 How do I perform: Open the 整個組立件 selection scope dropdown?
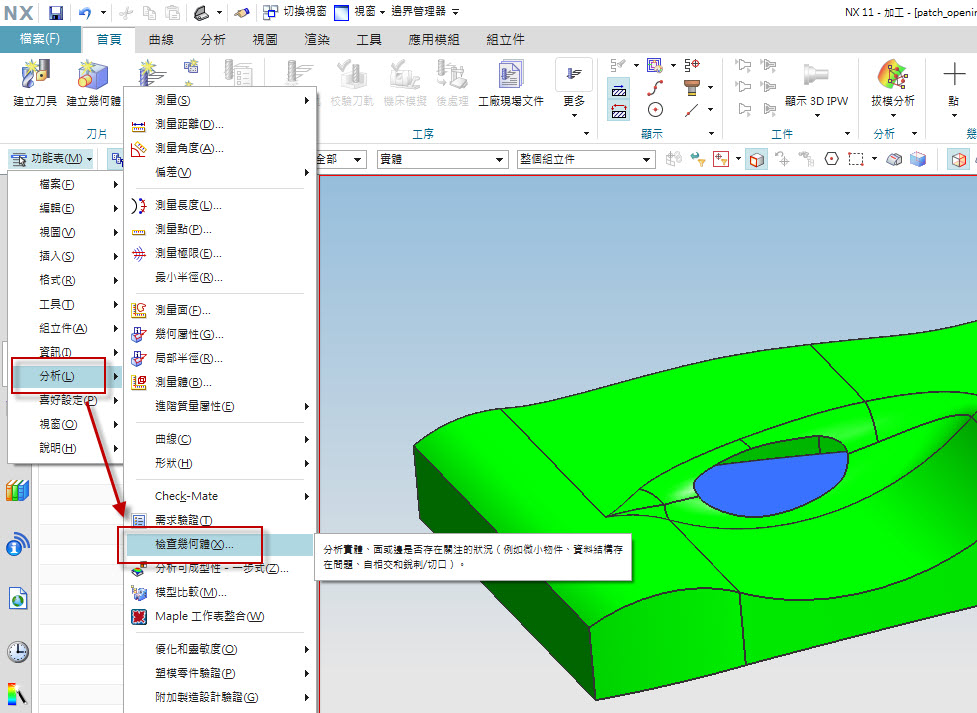pos(585,160)
